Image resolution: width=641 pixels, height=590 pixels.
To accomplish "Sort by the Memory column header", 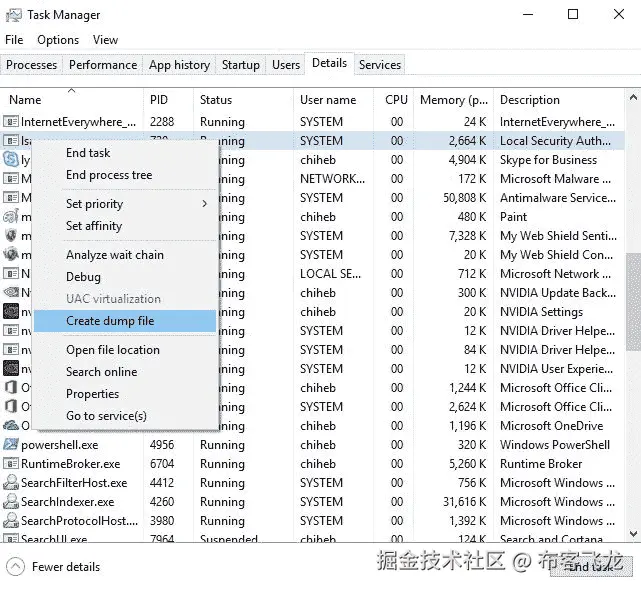I will coord(454,100).
